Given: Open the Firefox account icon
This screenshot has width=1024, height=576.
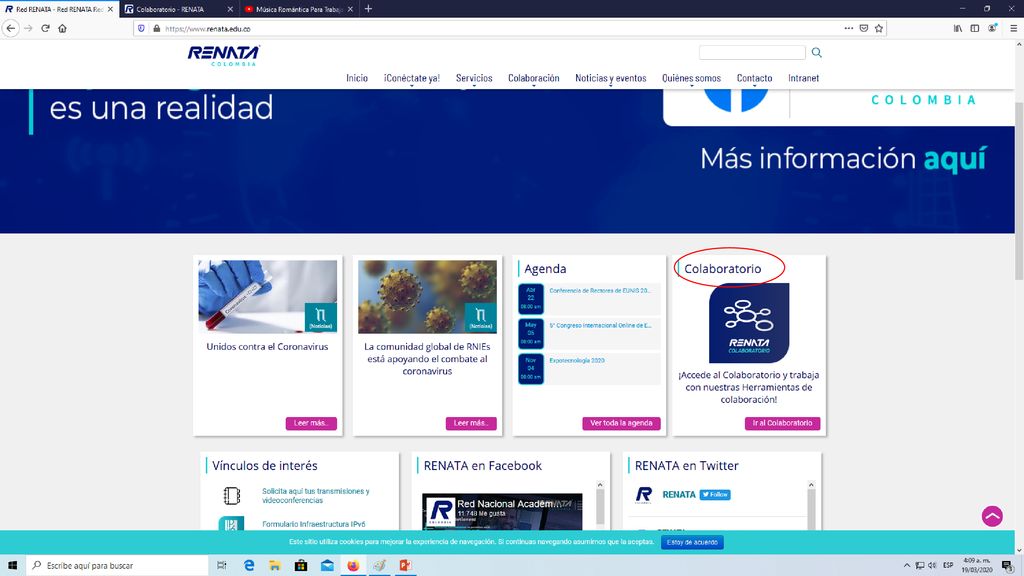Looking at the screenshot, I should coord(992,28).
